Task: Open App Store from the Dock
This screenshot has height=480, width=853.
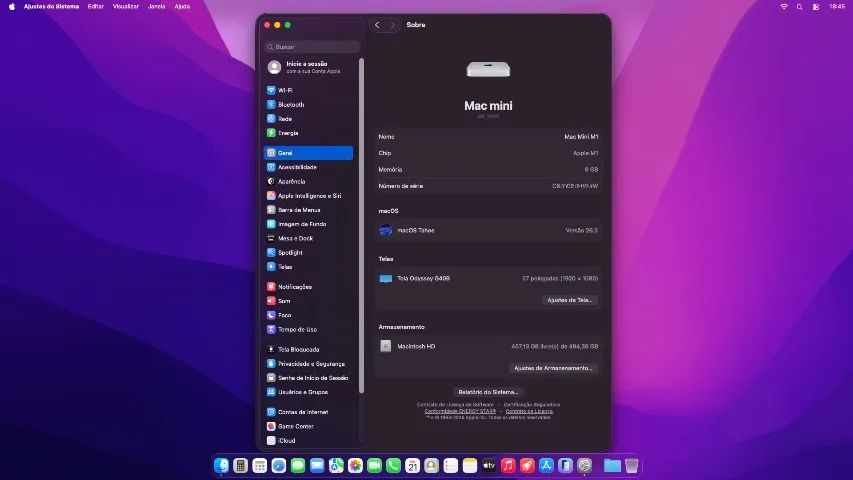Action: point(546,465)
